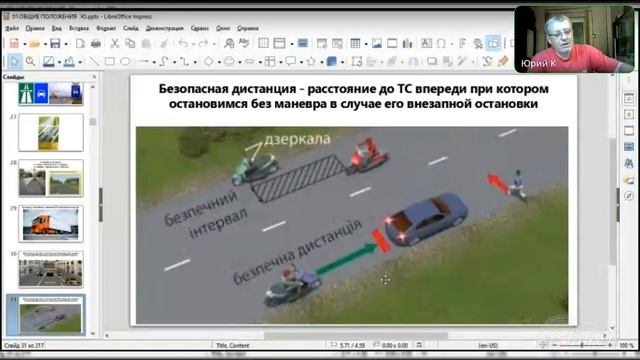
Task: Click the Fill Color bucket icon
Action: 69,62
